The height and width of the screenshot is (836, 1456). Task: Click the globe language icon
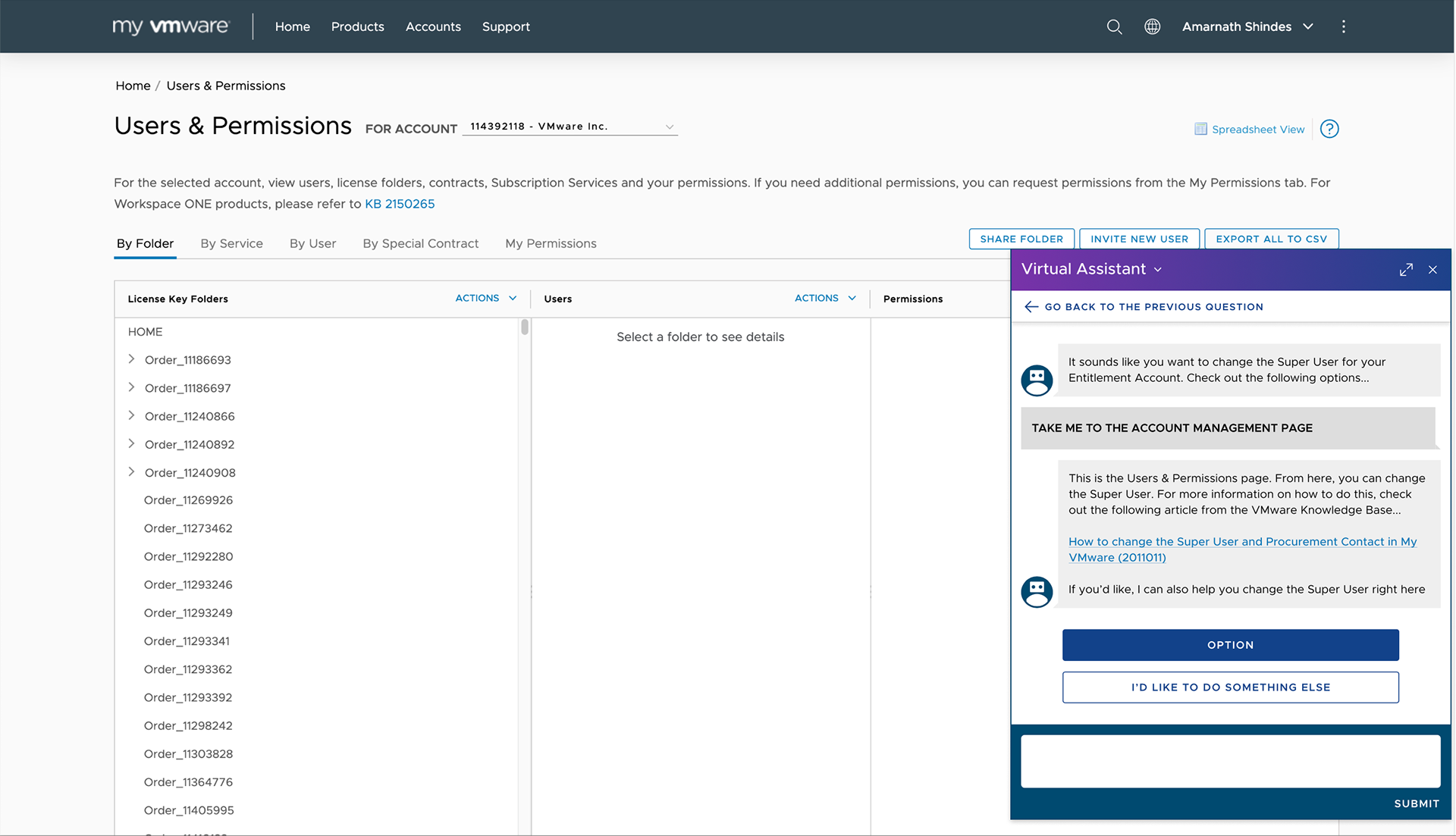1152,27
